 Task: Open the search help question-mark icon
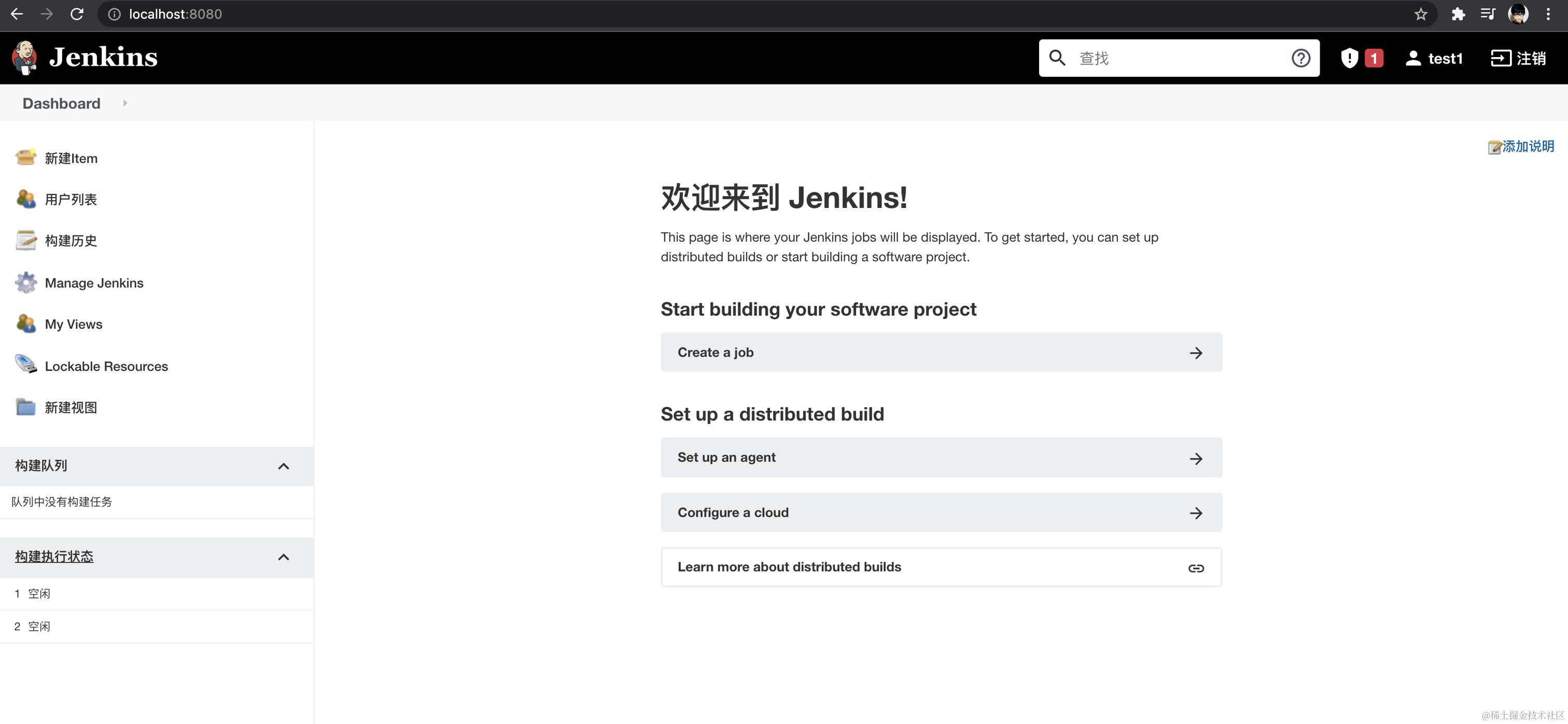1300,58
